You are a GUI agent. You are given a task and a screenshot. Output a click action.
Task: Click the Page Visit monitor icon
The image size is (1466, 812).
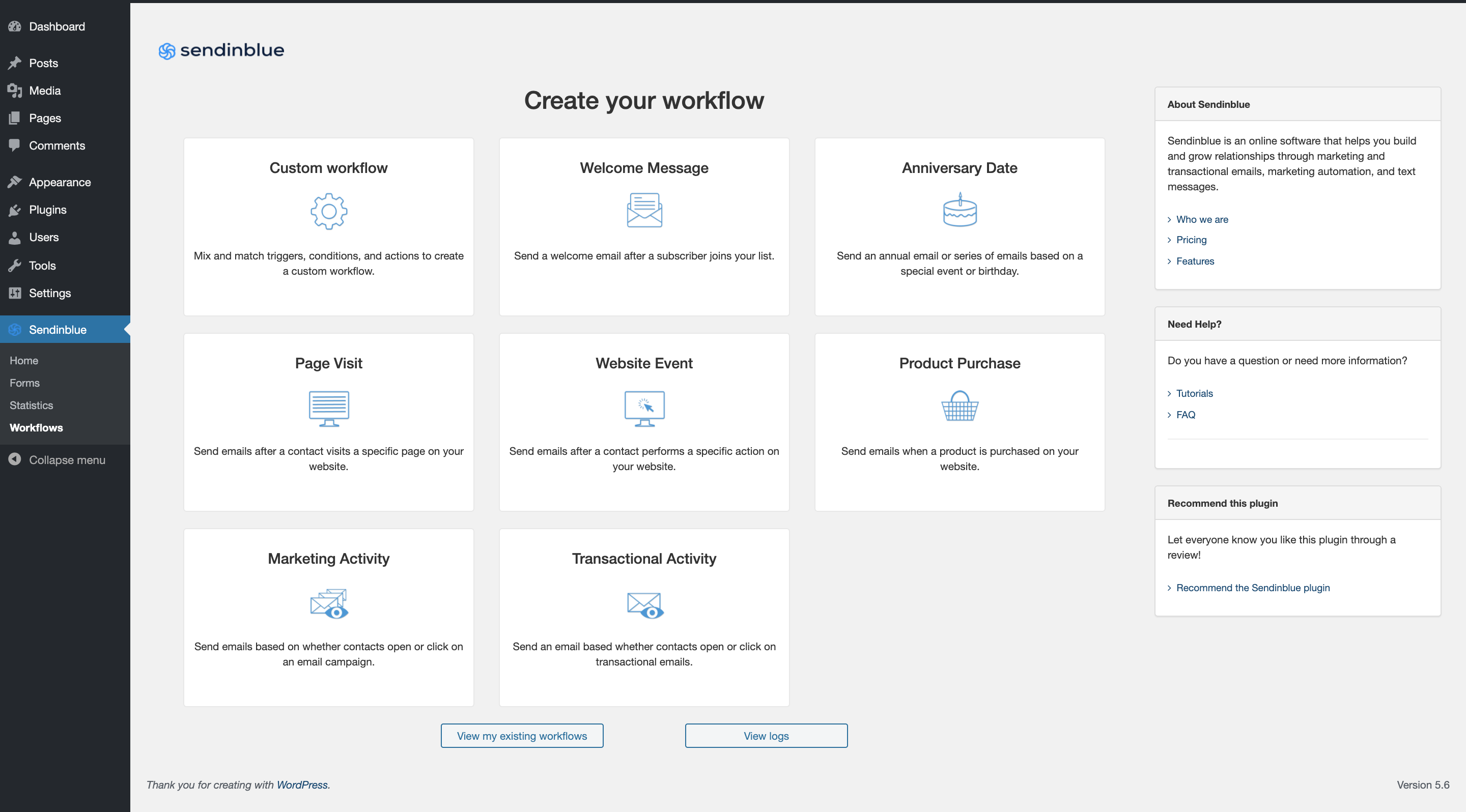(x=328, y=408)
